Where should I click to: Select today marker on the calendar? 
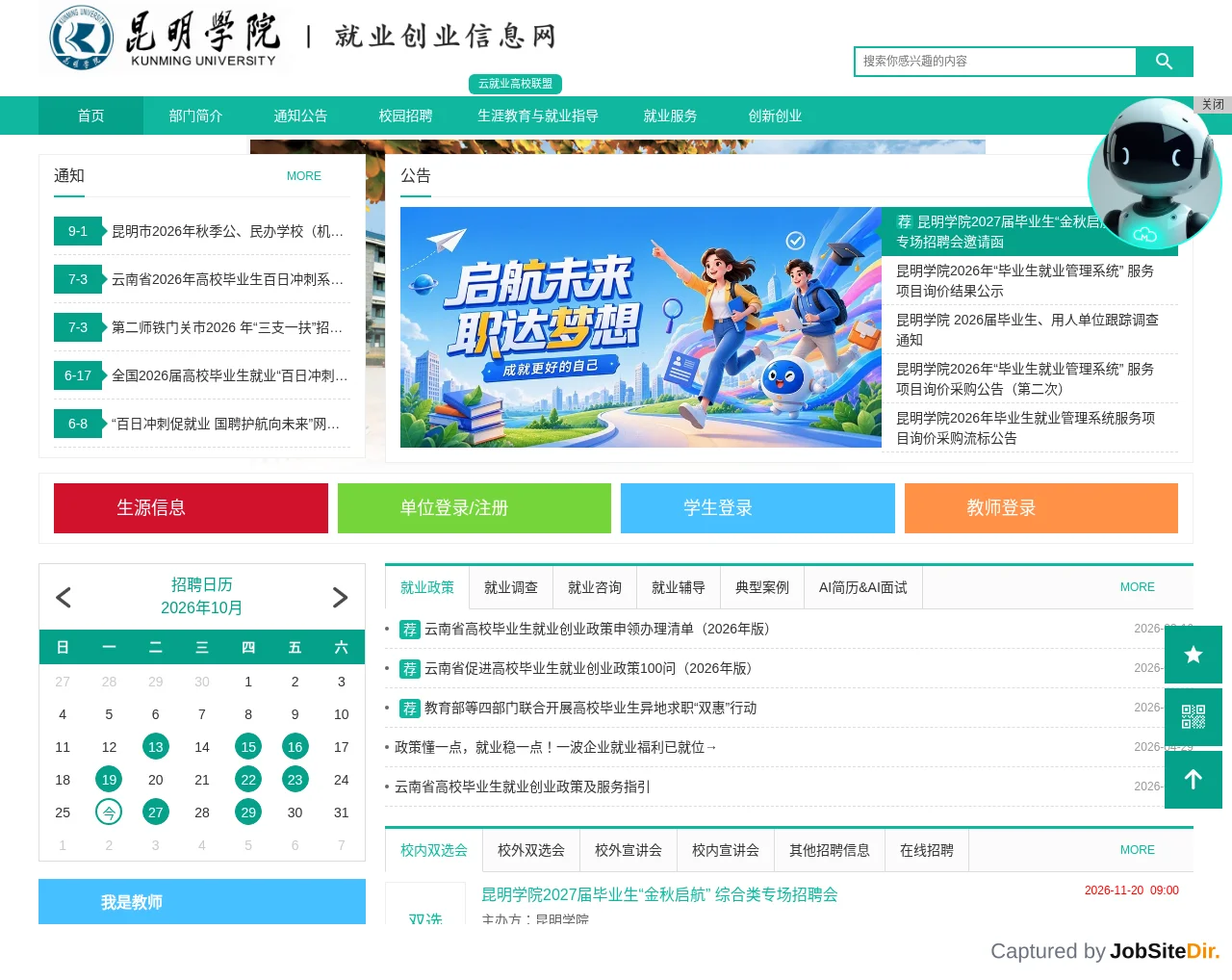(x=109, y=812)
